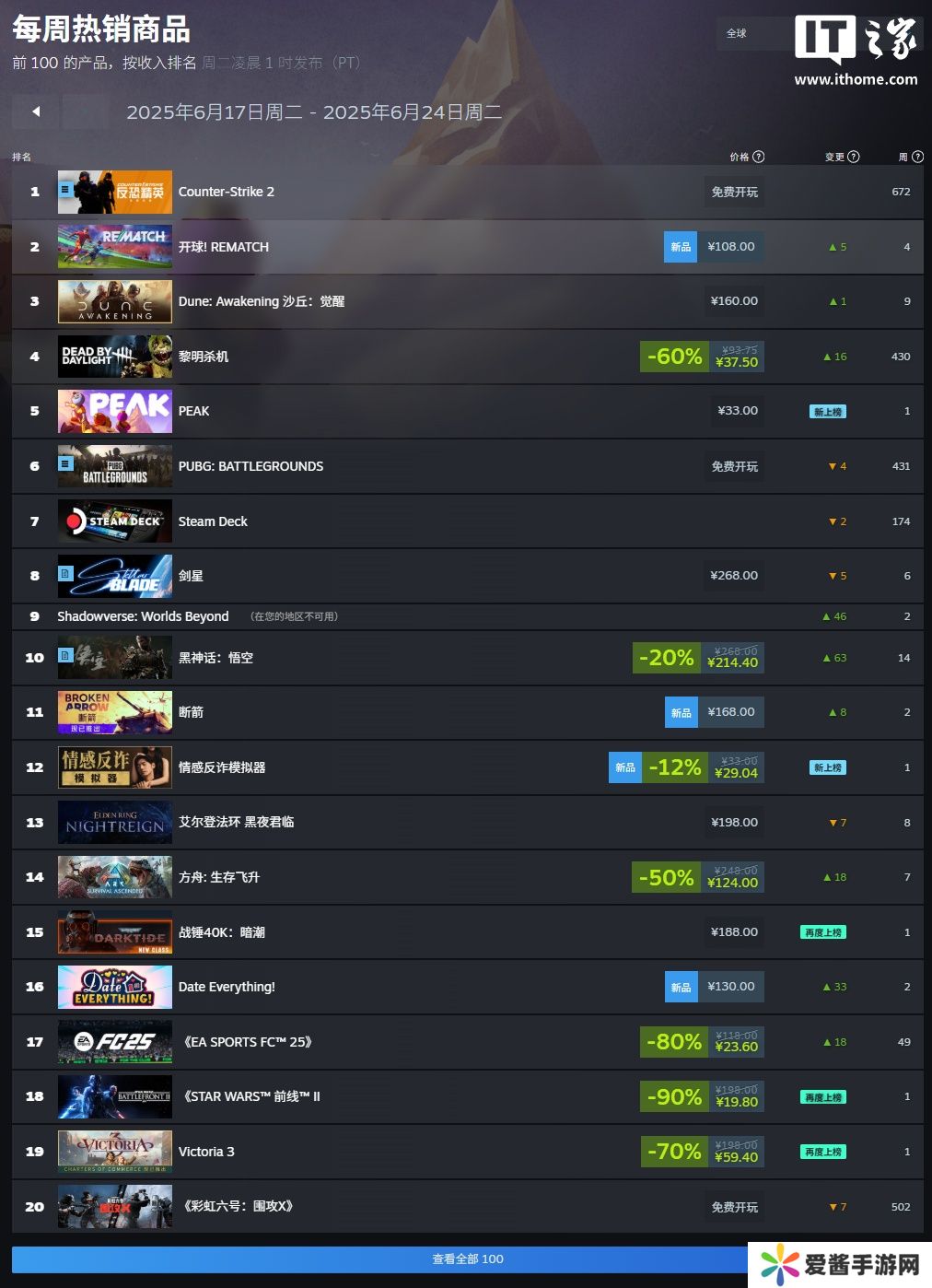Viewport: 932px width, 1288px height.
Task: Click the -60% discount on 黎明杀机
Action: 674,357
